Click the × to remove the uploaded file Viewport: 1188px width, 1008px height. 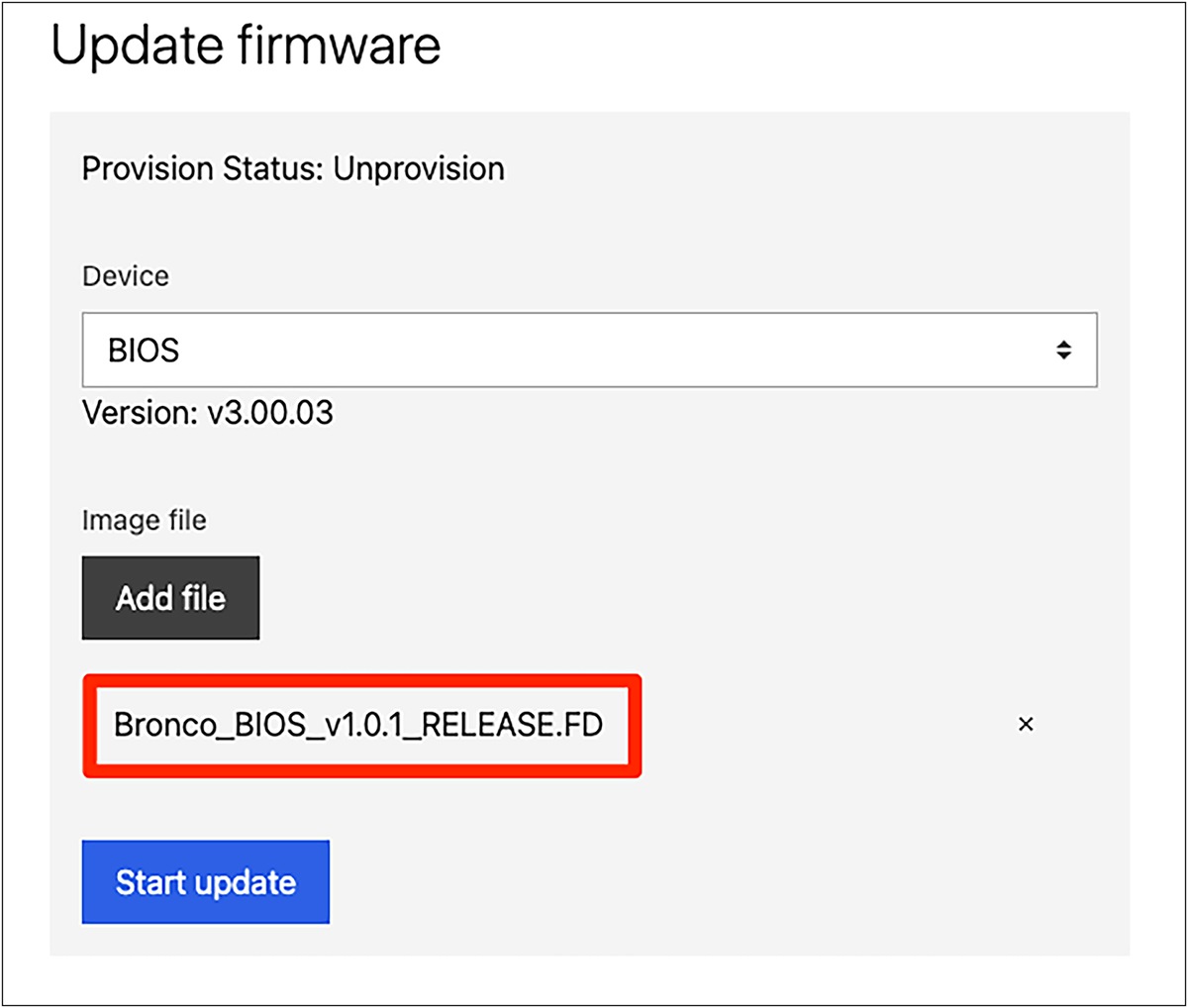click(1026, 724)
